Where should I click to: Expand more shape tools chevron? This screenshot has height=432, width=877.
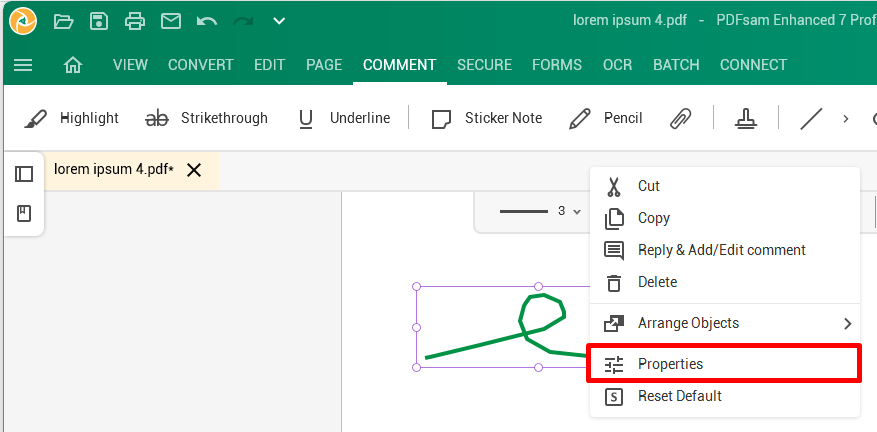click(x=846, y=119)
